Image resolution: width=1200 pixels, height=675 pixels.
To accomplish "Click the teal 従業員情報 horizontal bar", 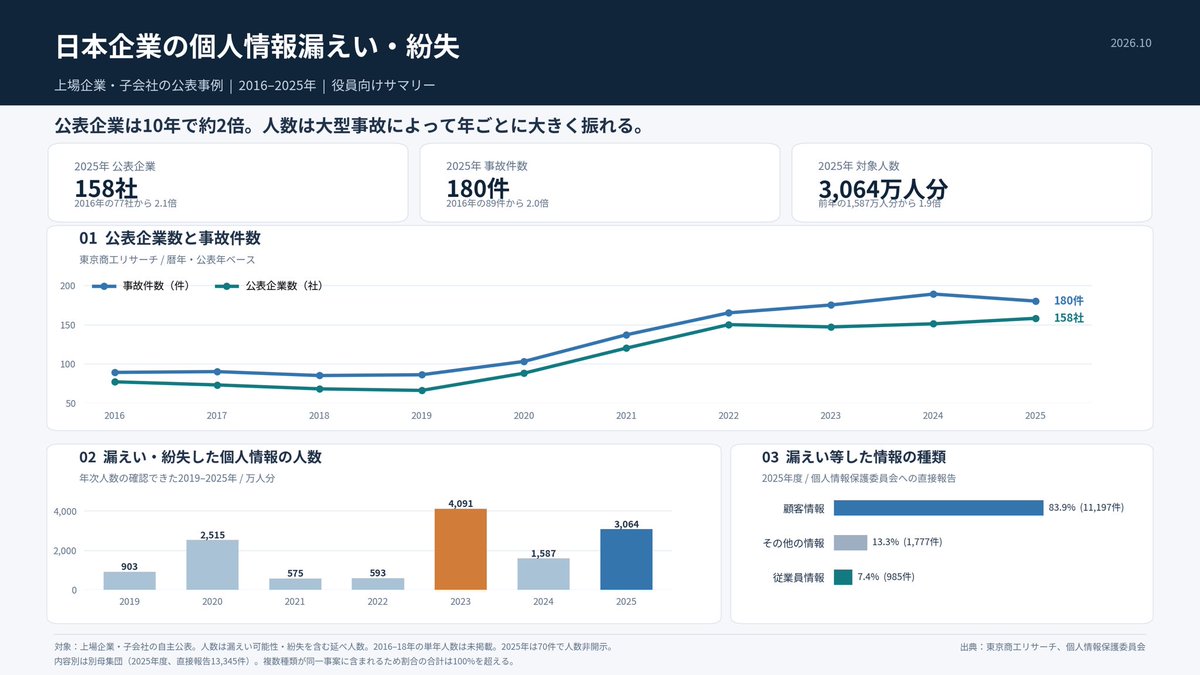I will (842, 577).
